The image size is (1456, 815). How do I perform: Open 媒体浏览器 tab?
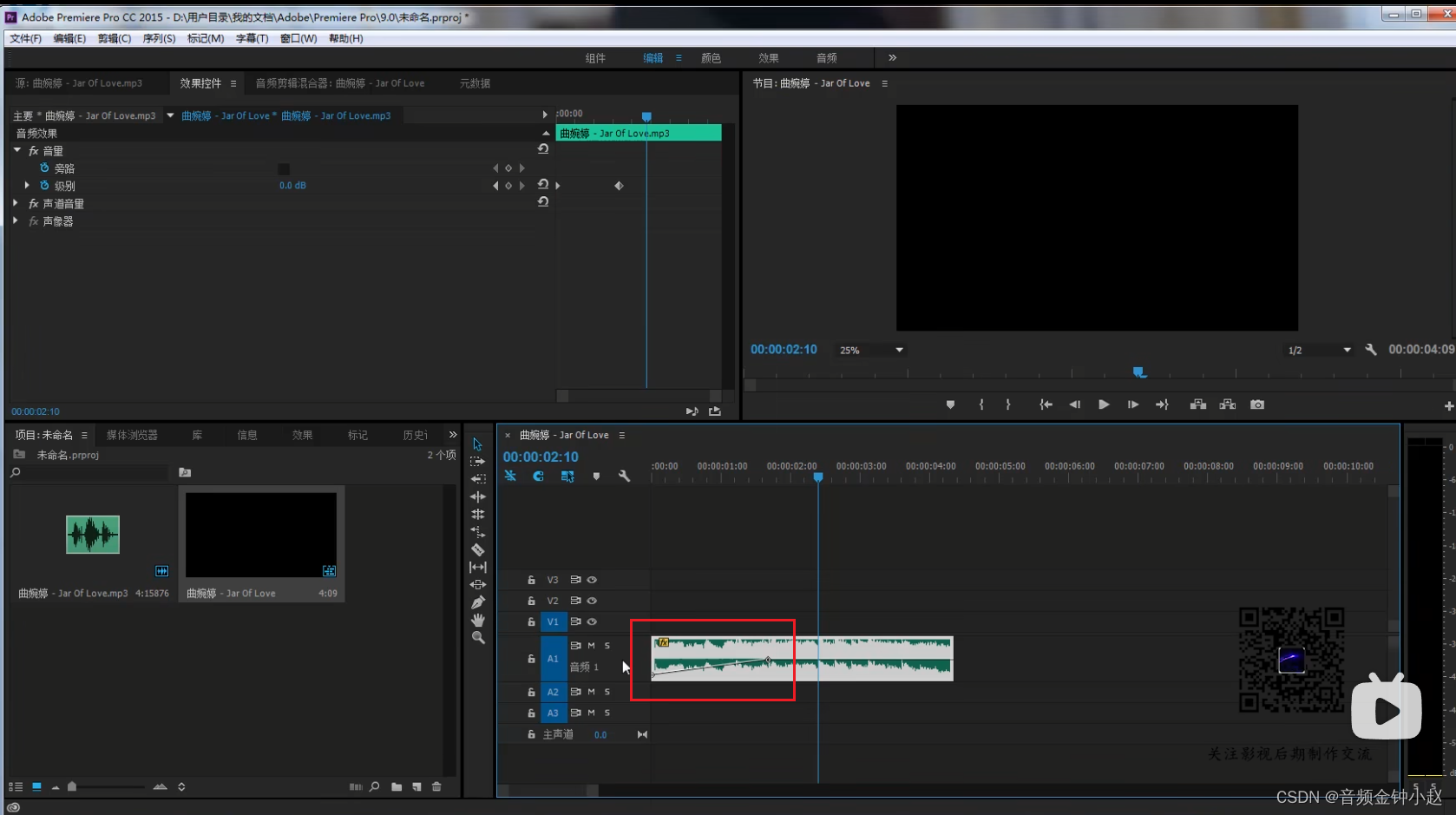tap(132, 435)
